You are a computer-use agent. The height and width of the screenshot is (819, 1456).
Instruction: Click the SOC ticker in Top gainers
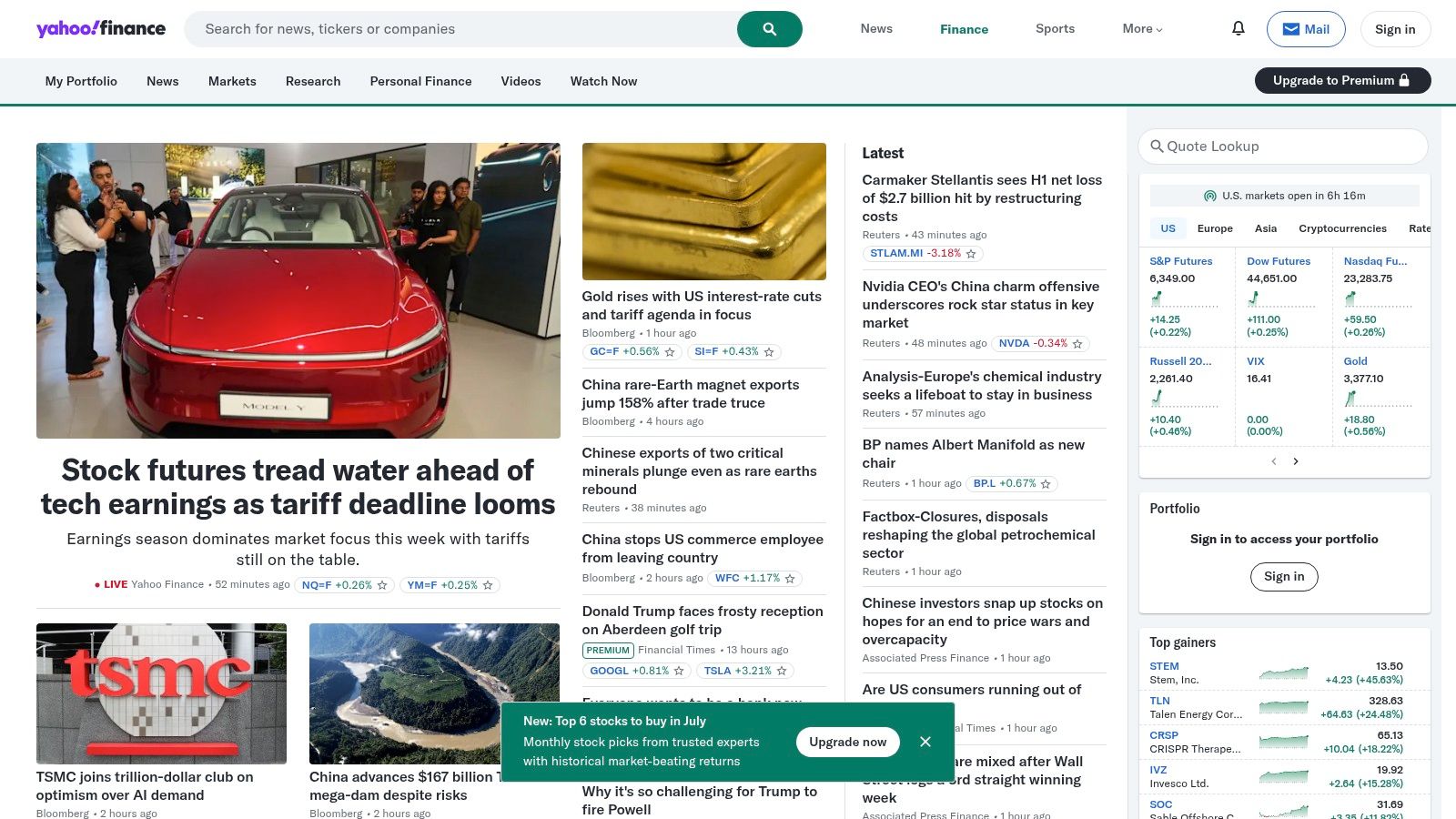pos(1161,804)
